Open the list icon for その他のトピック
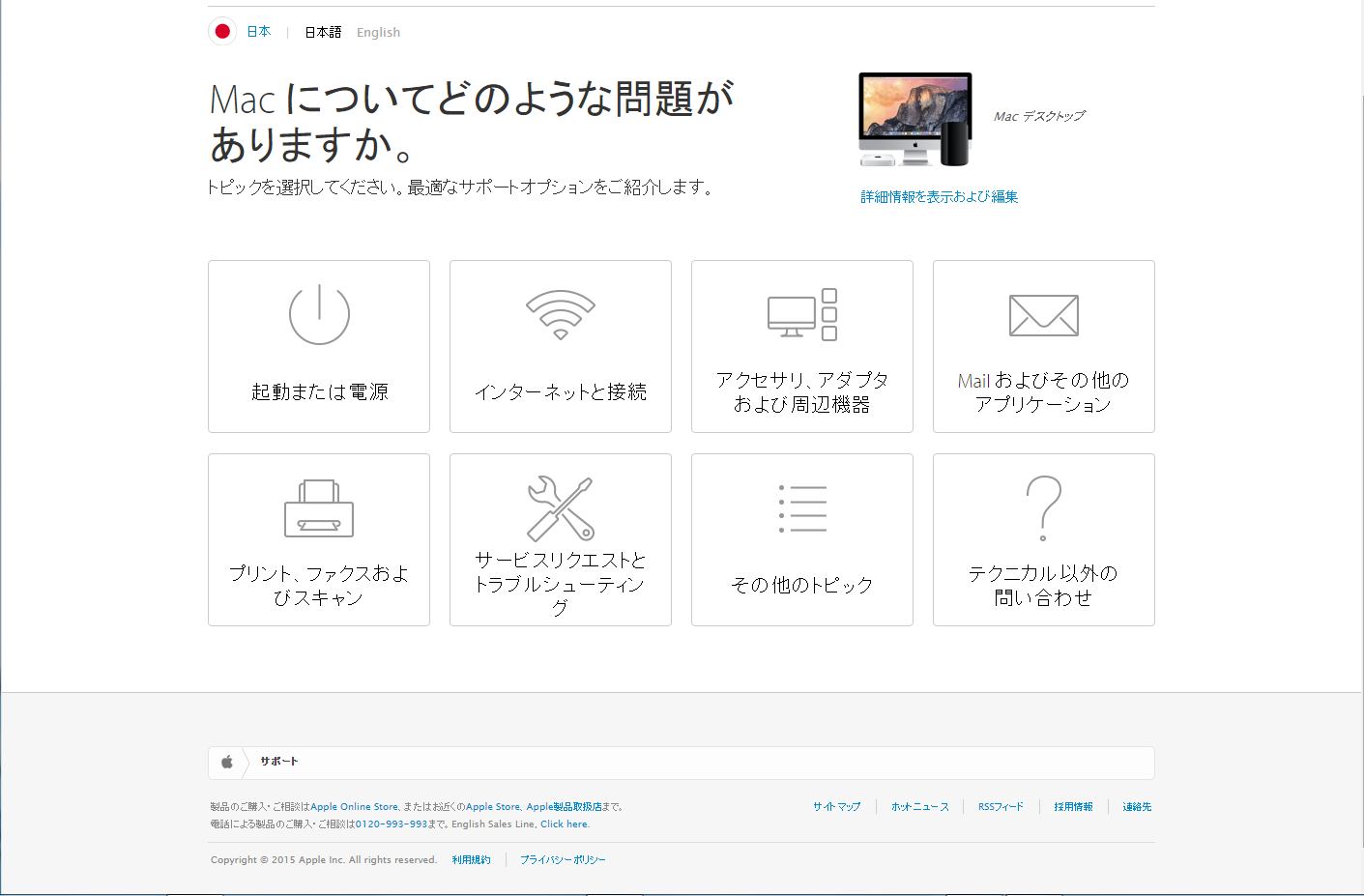Viewport: 1364px width, 896px height. pos(802,508)
